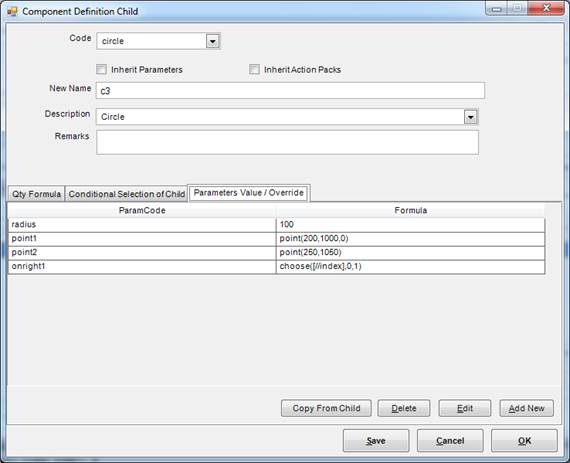This screenshot has width=570, height=463.
Task: Click the Copy From Child button
Action: coord(326,408)
